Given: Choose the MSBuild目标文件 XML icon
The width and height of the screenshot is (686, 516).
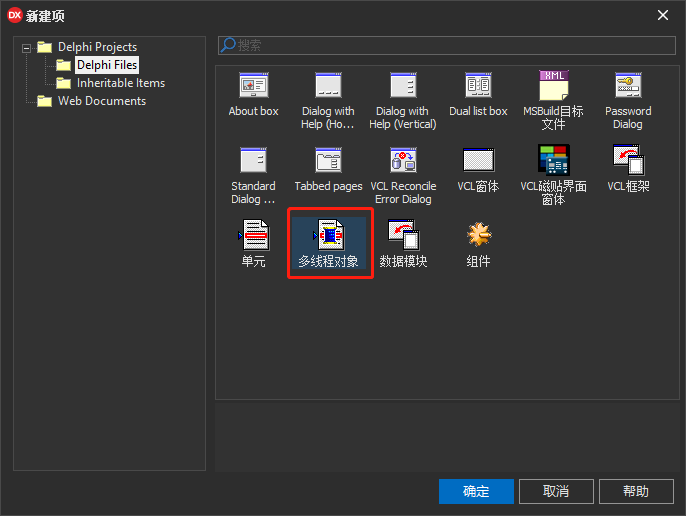Looking at the screenshot, I should (x=553, y=85).
